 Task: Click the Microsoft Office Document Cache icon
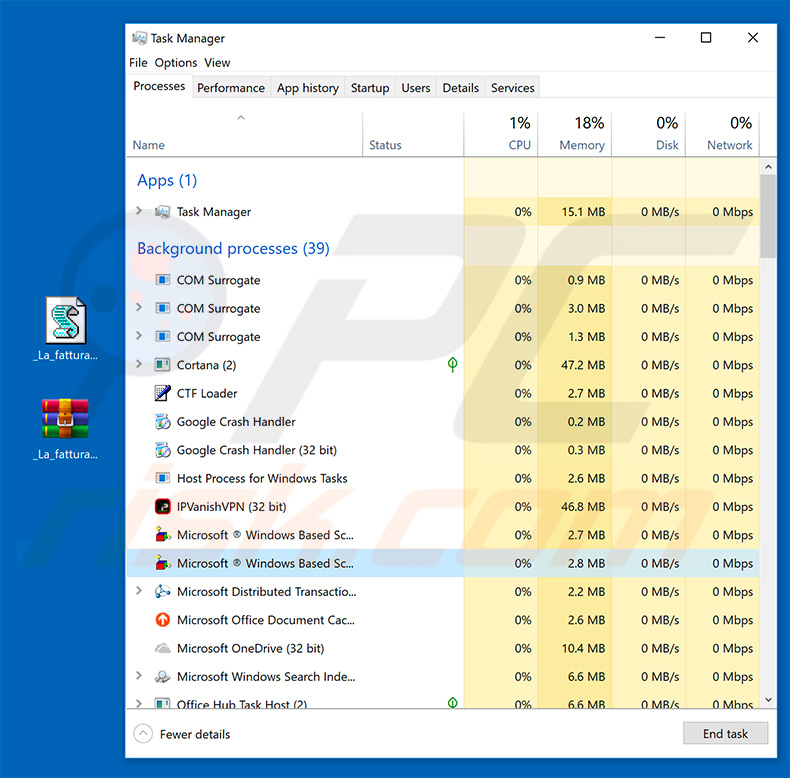pyautogui.click(x=162, y=620)
